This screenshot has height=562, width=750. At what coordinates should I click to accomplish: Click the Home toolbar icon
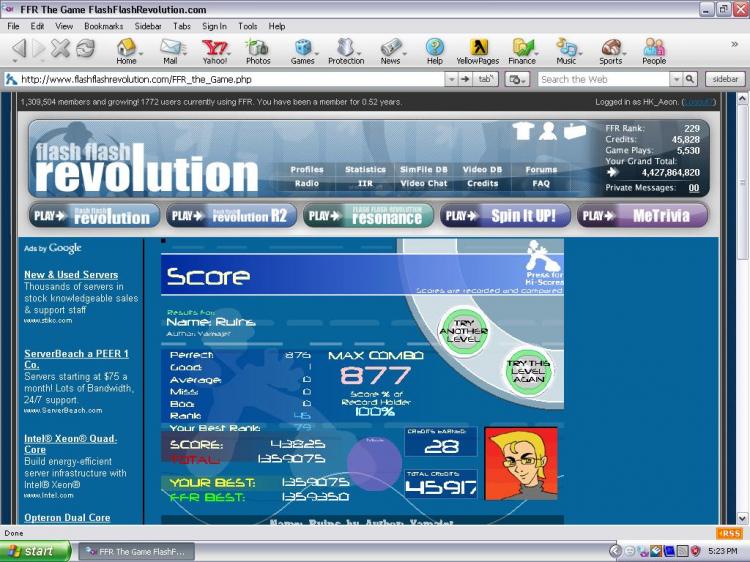coord(126,50)
